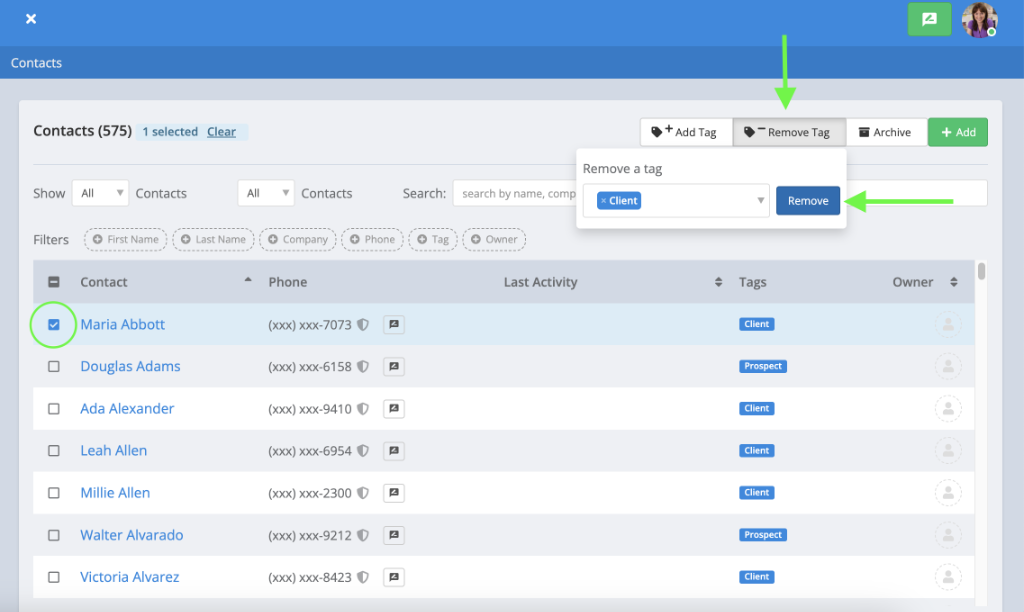The image size is (1024, 612).
Task: Open the user profile avatar
Action: tap(980, 19)
